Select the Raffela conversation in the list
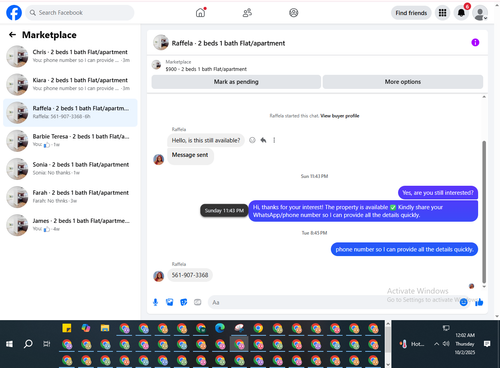Screen dimensions: 500x368 [x=70, y=113]
